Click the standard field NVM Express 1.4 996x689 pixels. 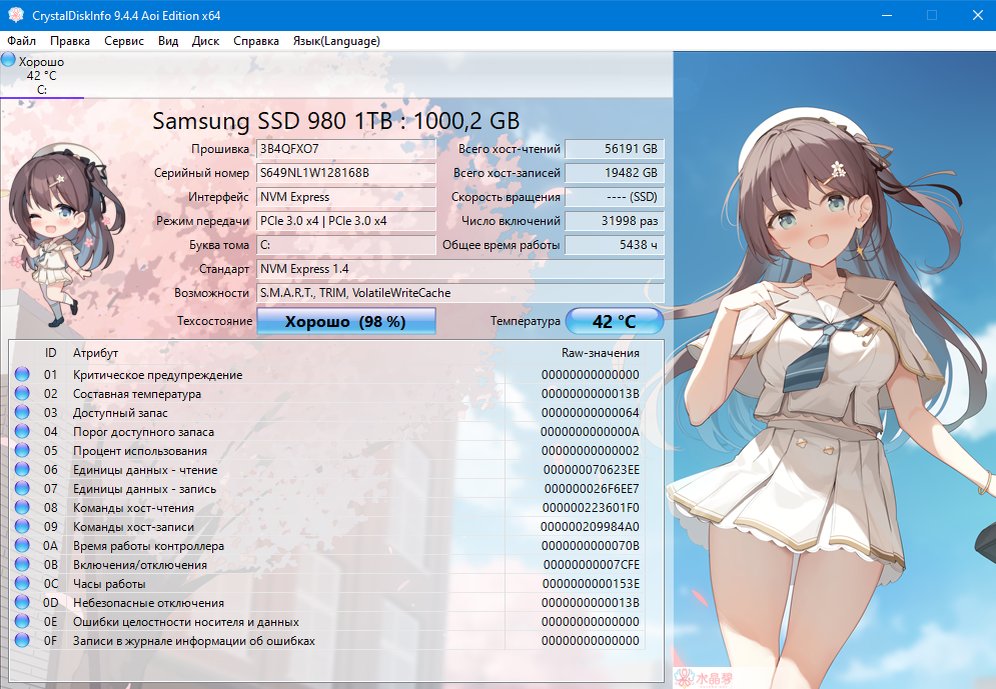point(461,269)
